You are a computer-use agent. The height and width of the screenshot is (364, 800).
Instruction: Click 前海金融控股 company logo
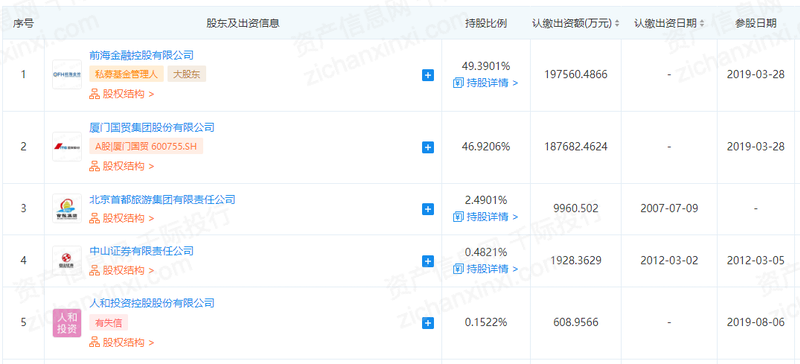[67, 75]
